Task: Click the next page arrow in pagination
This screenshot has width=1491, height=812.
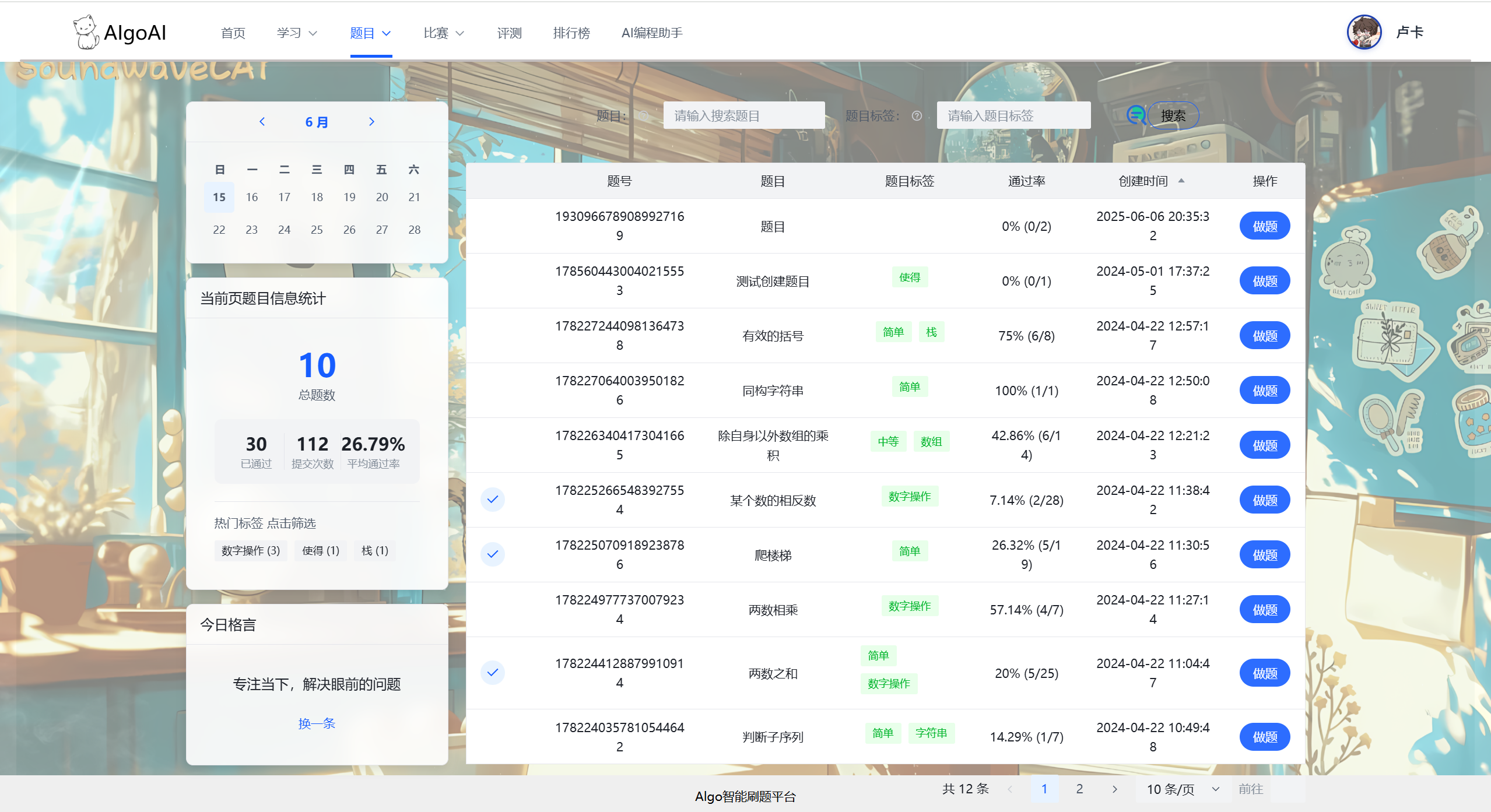Action: pyautogui.click(x=1114, y=789)
